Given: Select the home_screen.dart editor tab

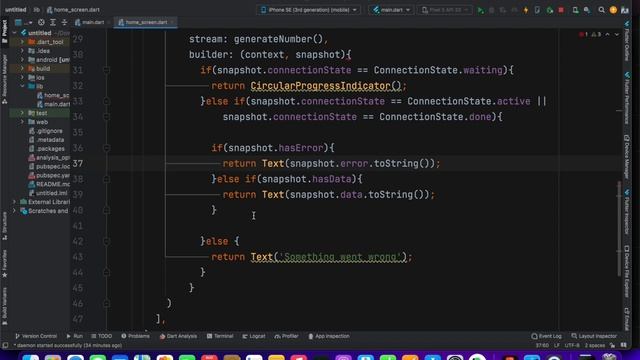Looking at the screenshot, I should tap(145, 22).
